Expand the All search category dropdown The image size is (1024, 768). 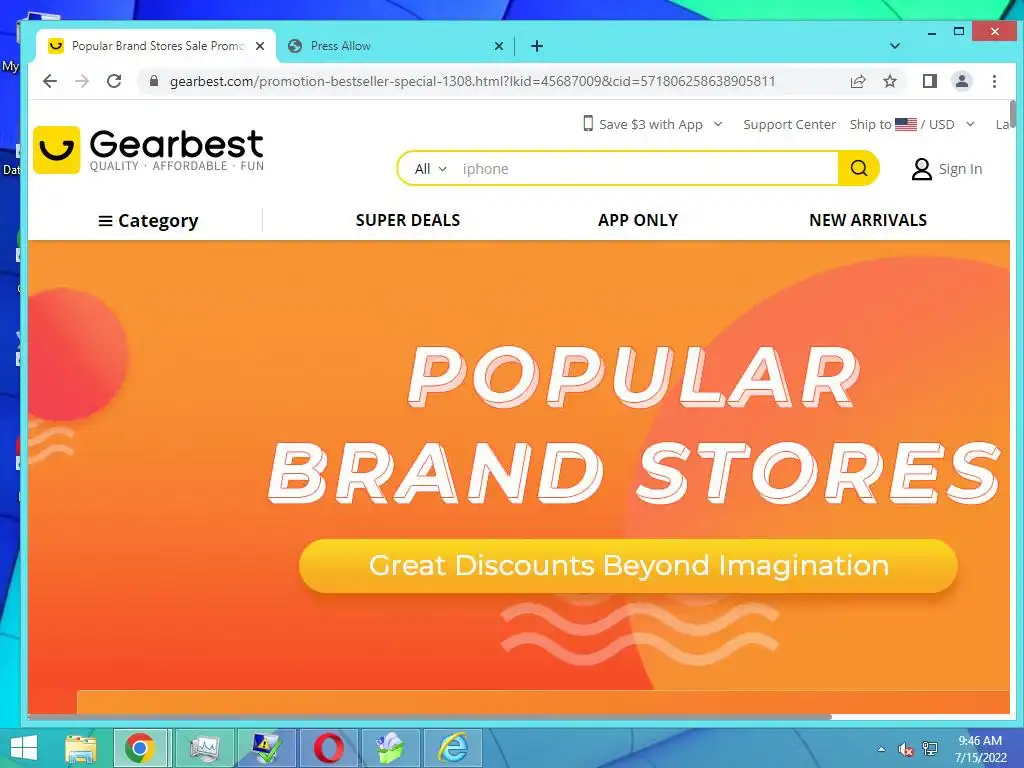click(430, 168)
